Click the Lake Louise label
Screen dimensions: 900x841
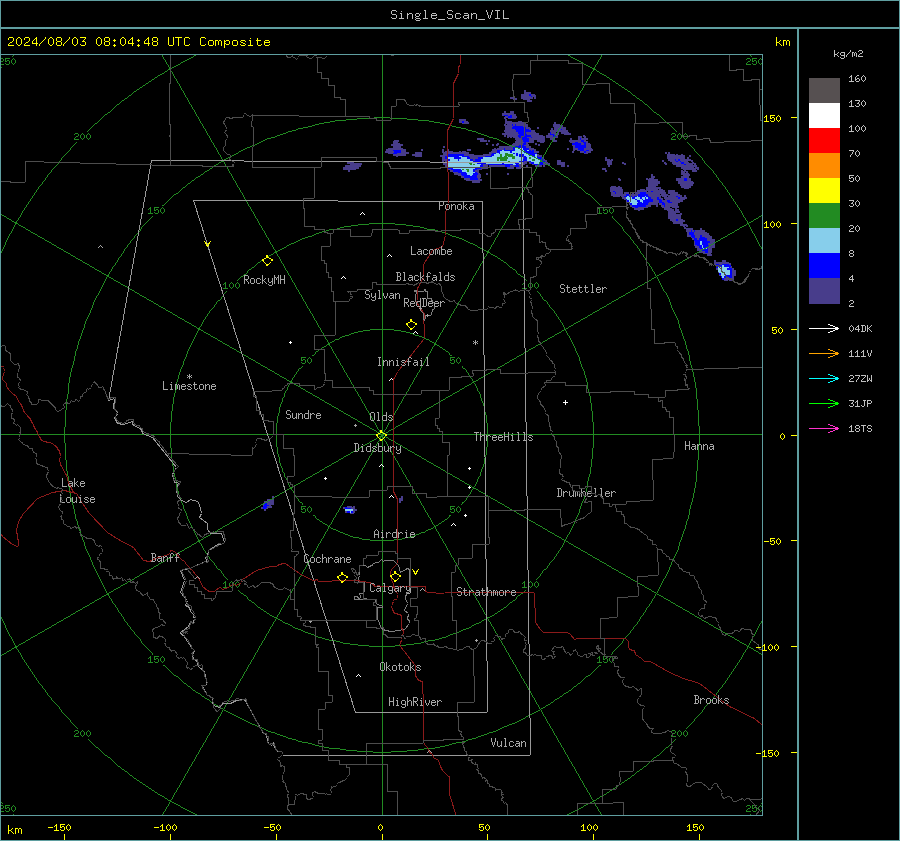[77, 491]
